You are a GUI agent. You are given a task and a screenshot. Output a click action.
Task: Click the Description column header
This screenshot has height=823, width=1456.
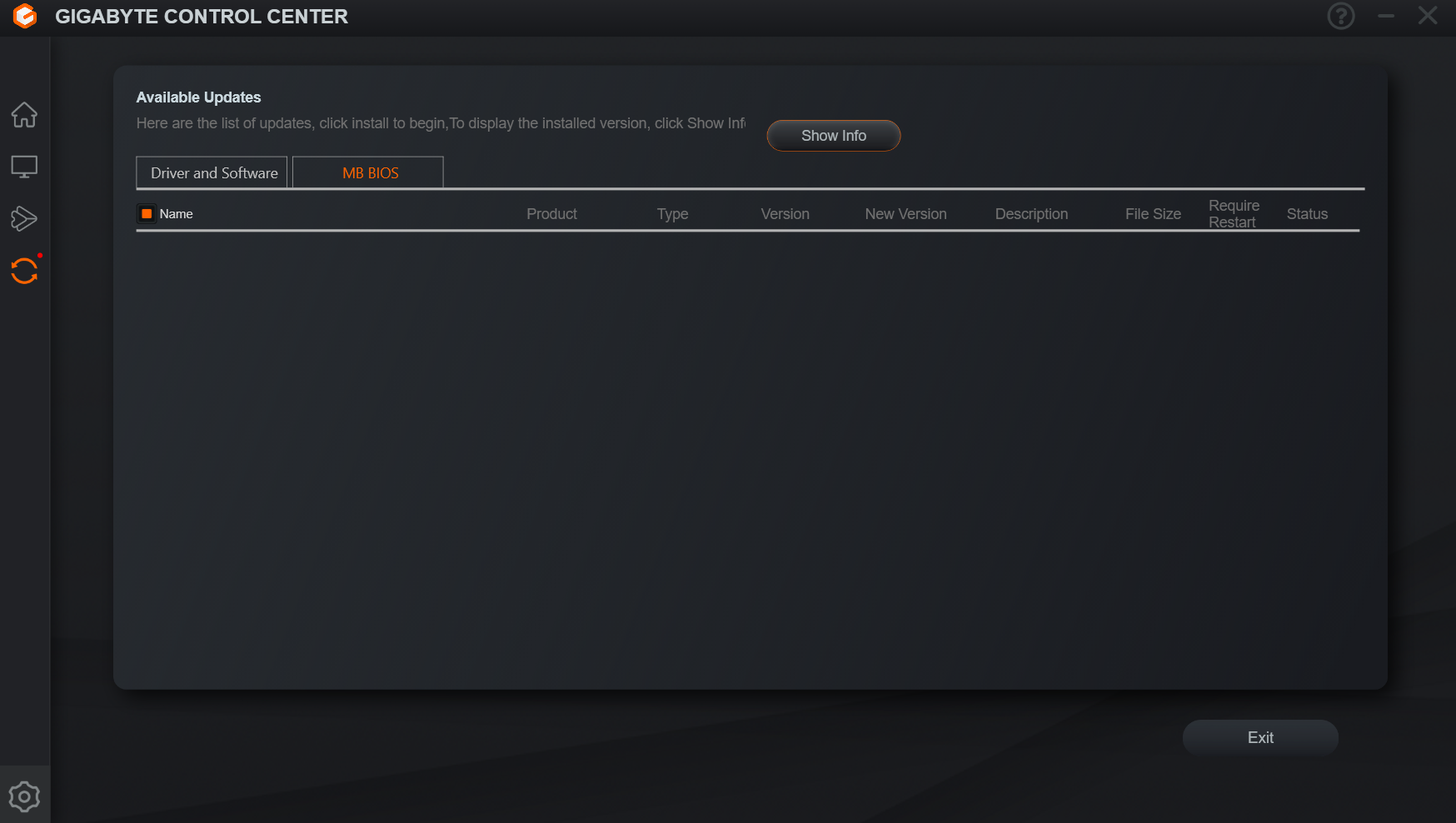pyautogui.click(x=1031, y=214)
